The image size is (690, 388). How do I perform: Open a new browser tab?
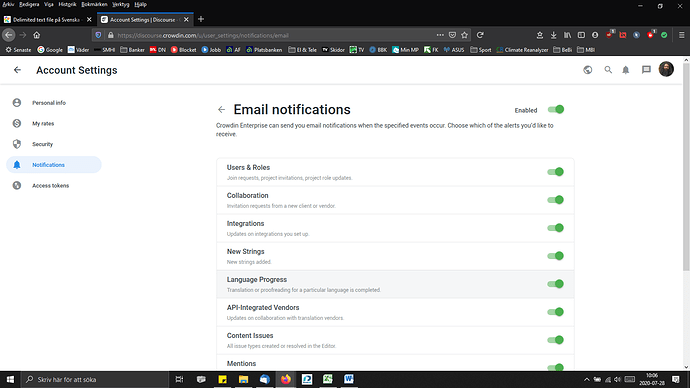click(201, 19)
